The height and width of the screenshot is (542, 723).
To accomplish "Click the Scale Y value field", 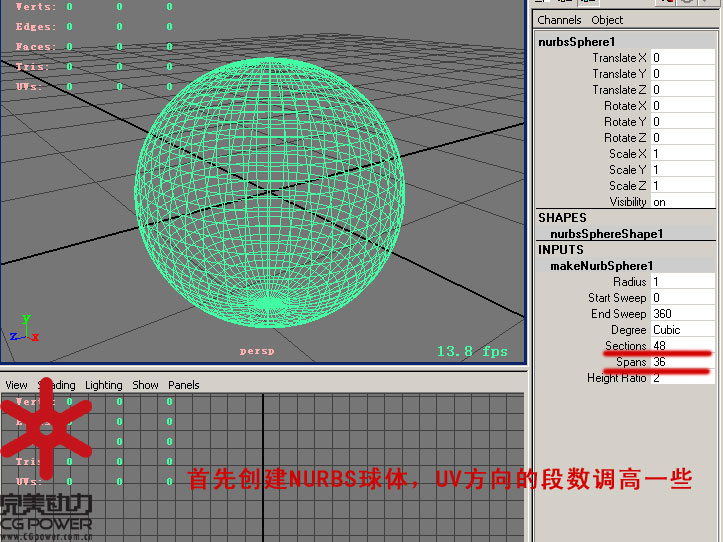I will tap(683, 170).
